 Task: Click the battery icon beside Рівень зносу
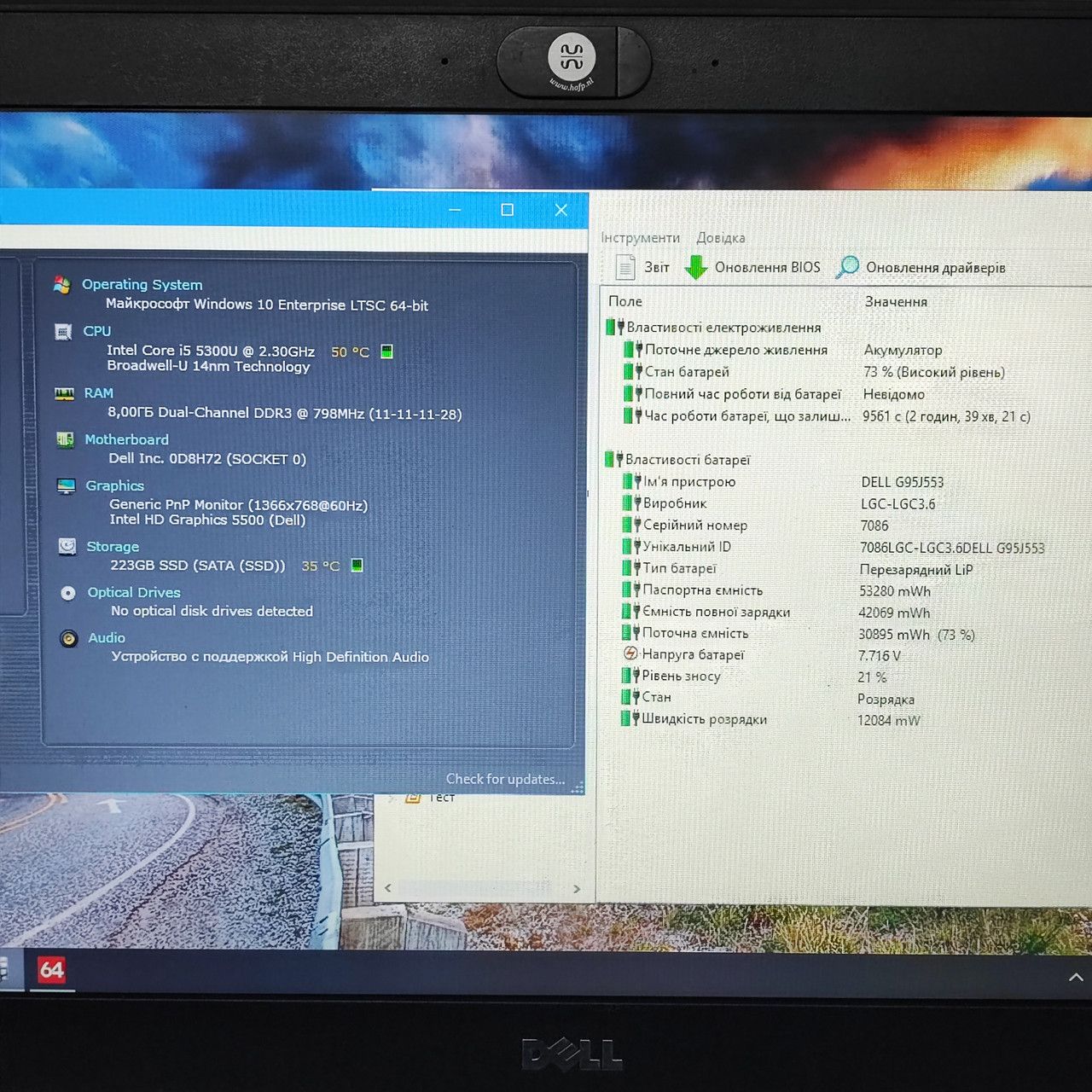(x=630, y=675)
